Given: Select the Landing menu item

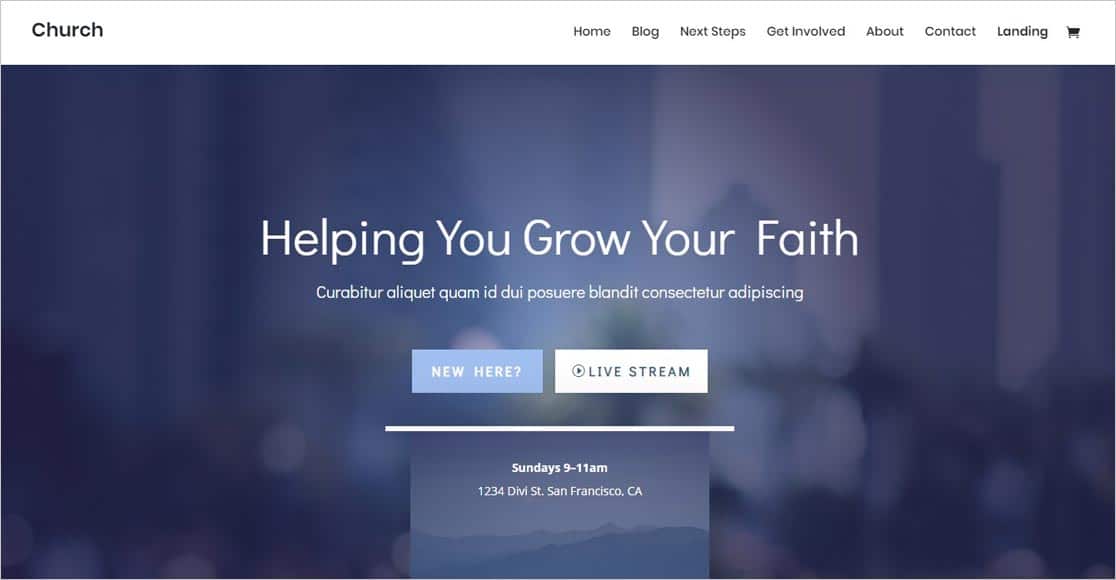Looking at the screenshot, I should point(1022,31).
